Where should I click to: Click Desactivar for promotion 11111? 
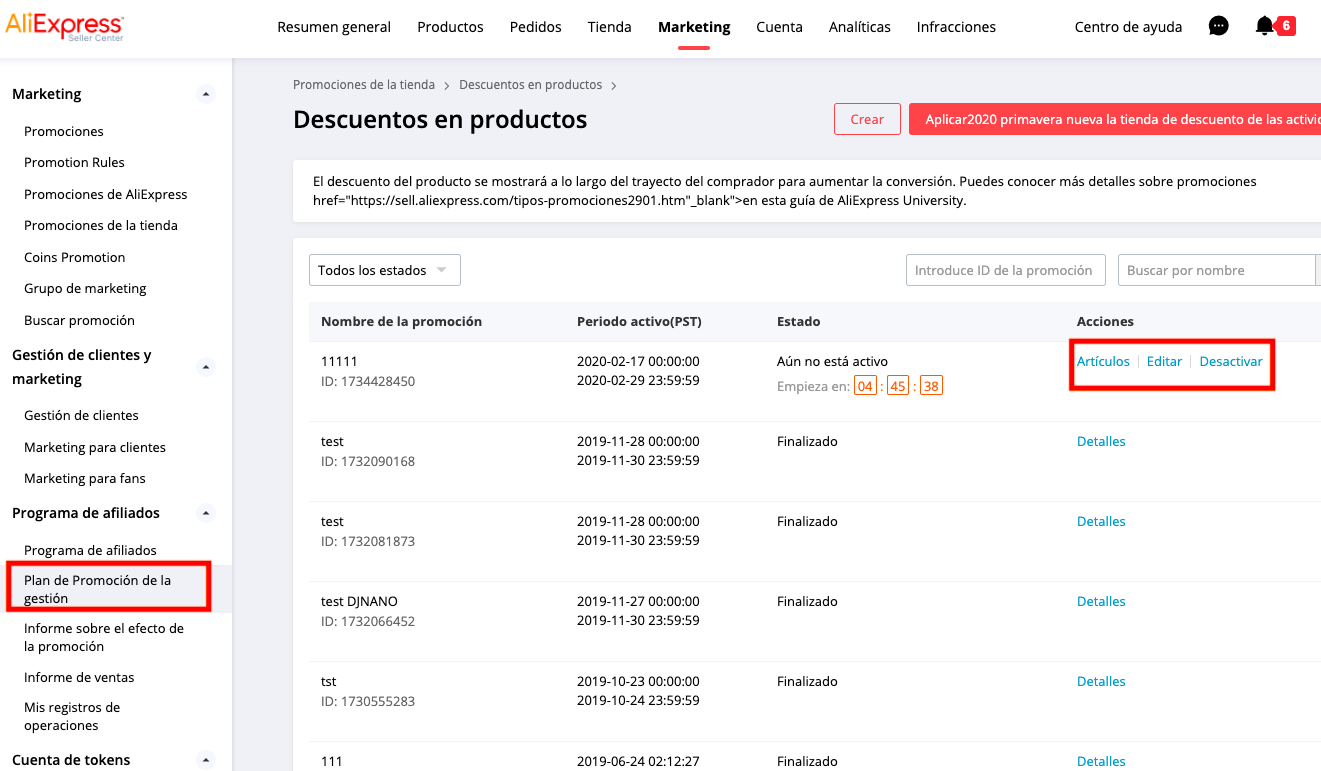1231,361
